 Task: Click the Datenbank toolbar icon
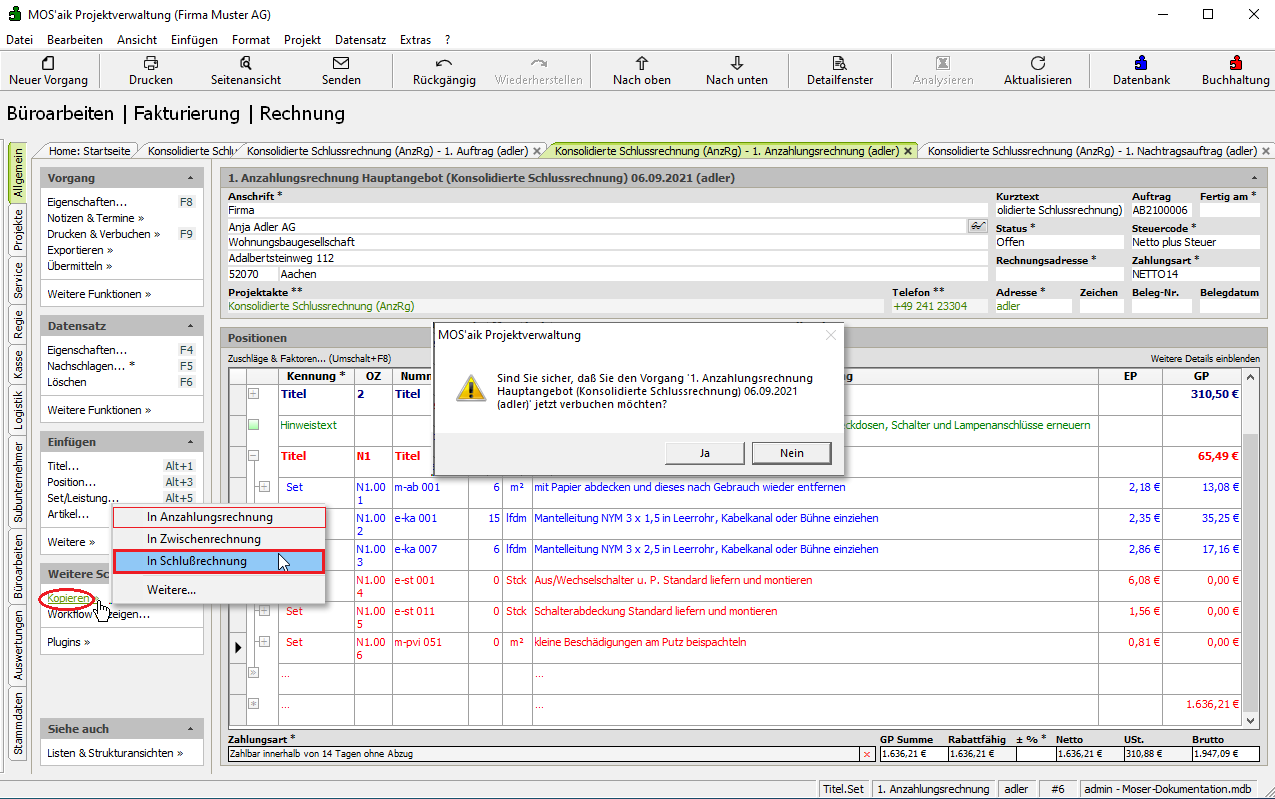pyautogui.click(x=1141, y=63)
